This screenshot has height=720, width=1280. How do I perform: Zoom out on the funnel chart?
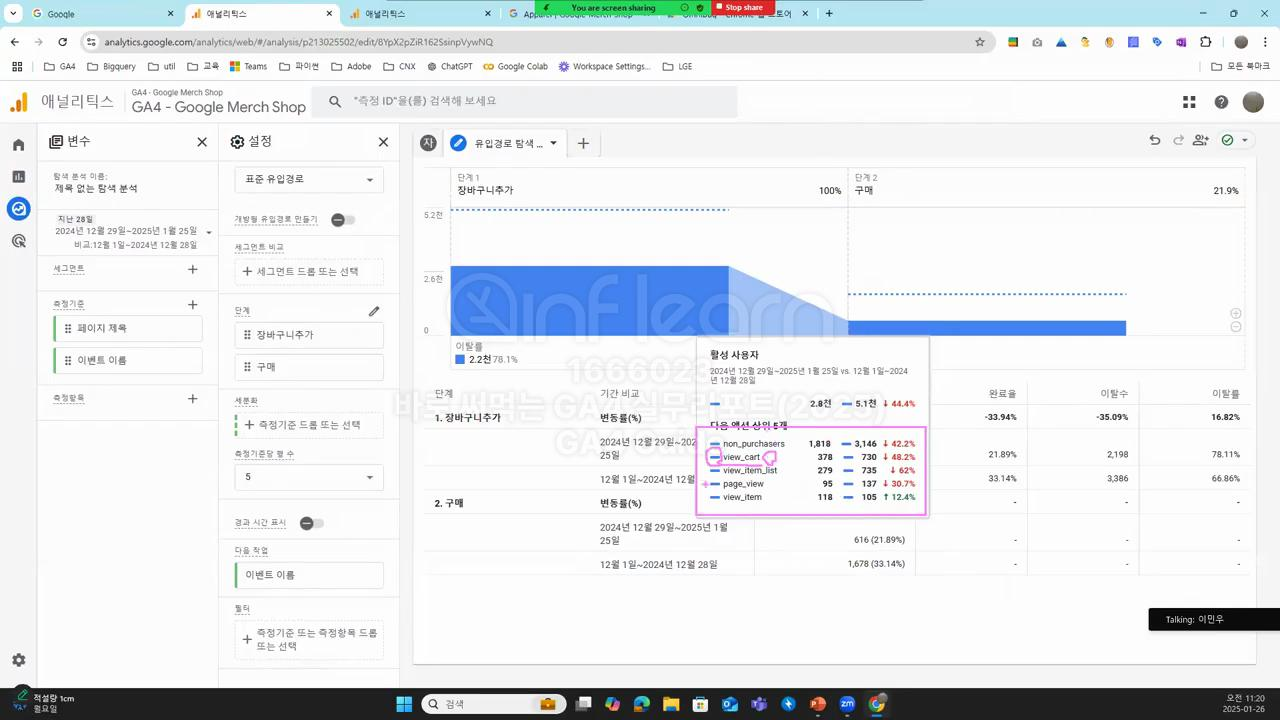click(1236, 327)
